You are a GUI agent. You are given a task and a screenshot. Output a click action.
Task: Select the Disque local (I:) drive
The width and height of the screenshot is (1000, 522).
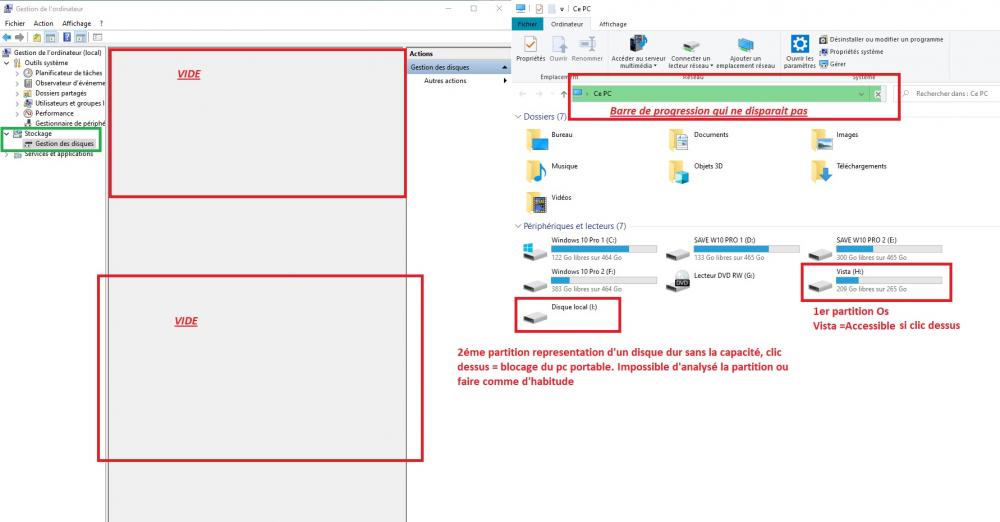(560, 313)
